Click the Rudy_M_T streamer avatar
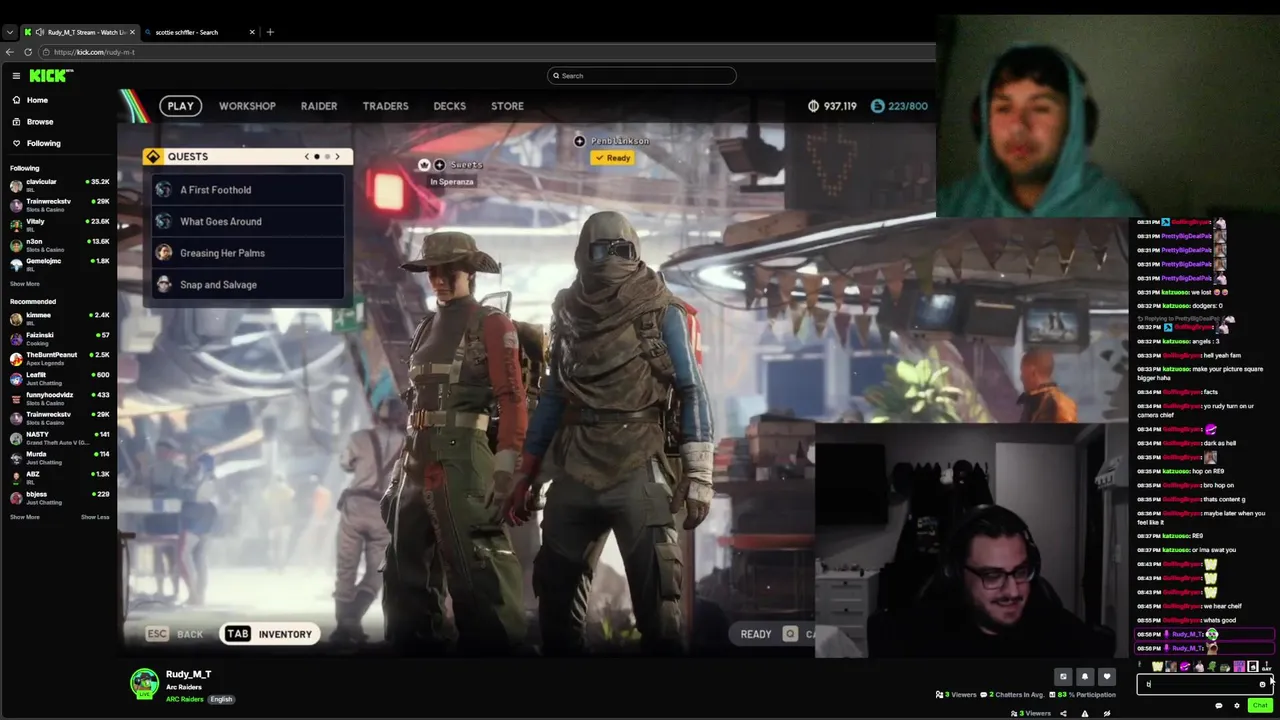1280x720 pixels. click(x=144, y=683)
